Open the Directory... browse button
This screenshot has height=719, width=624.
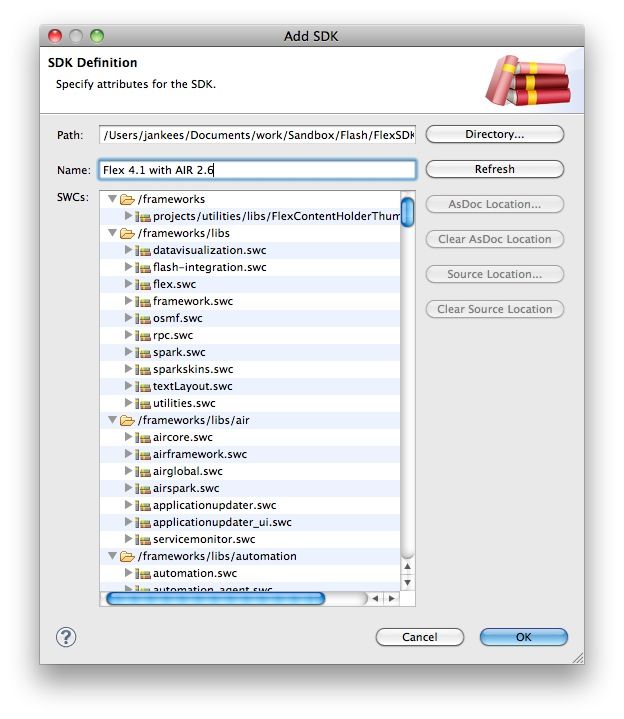494,134
